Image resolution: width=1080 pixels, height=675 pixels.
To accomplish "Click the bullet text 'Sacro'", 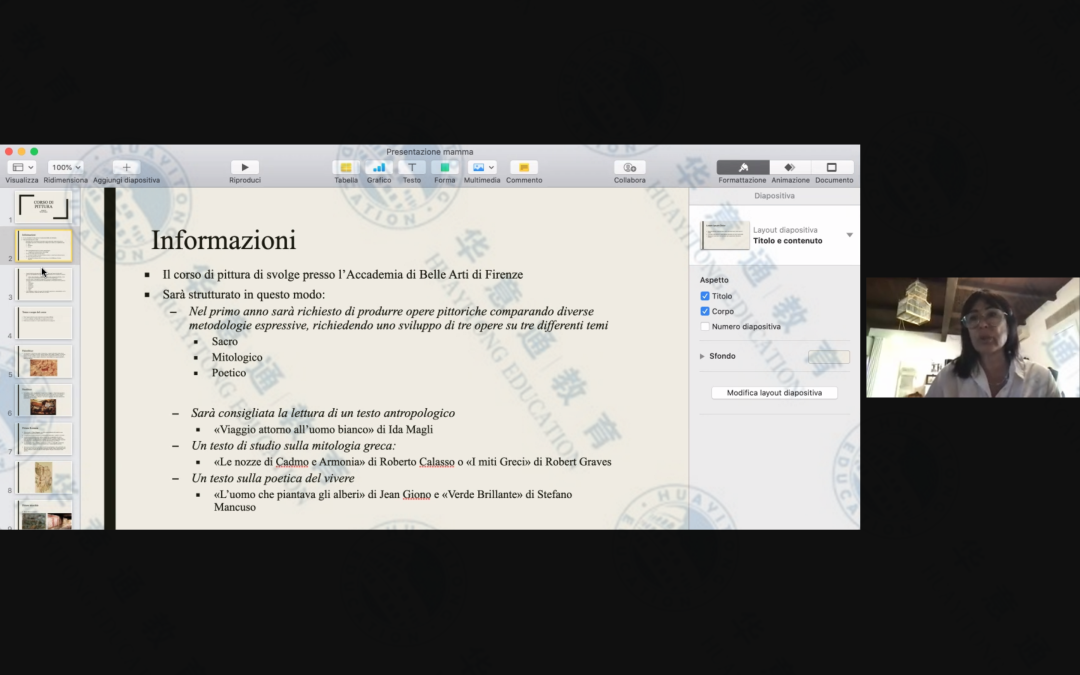I will tap(225, 341).
